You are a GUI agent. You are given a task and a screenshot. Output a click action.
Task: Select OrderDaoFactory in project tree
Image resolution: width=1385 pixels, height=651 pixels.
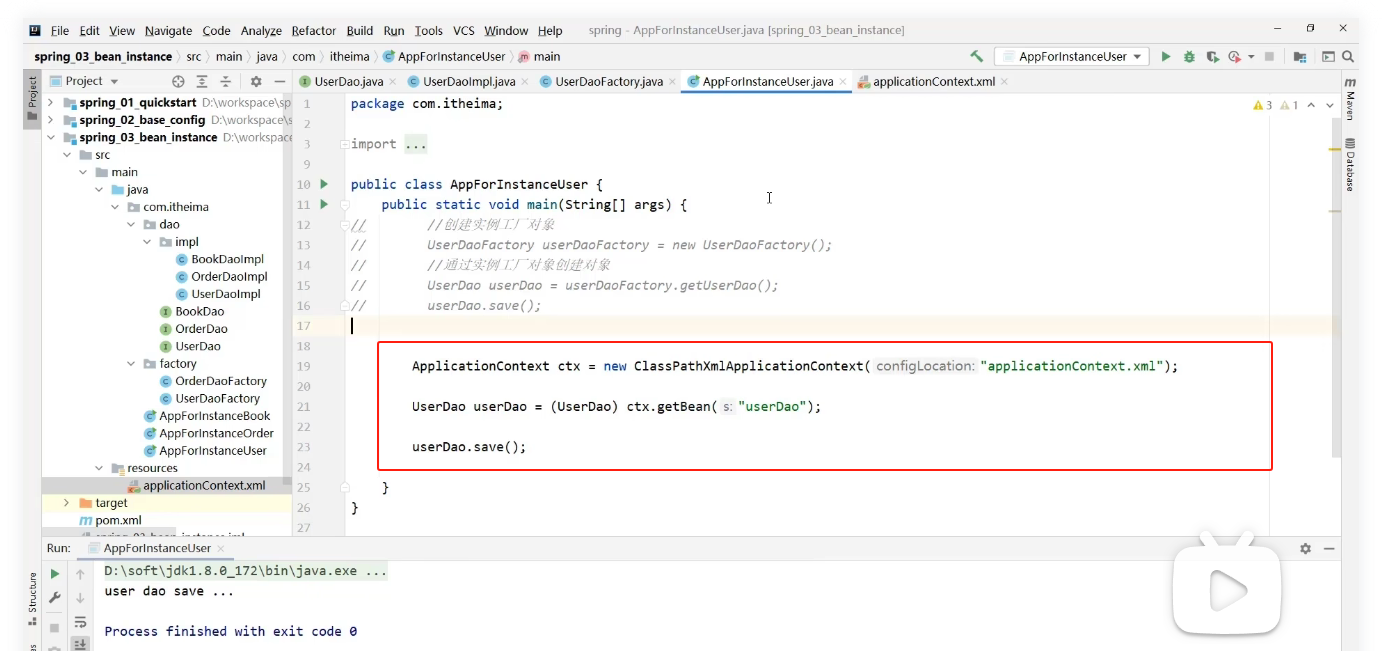[220, 381]
